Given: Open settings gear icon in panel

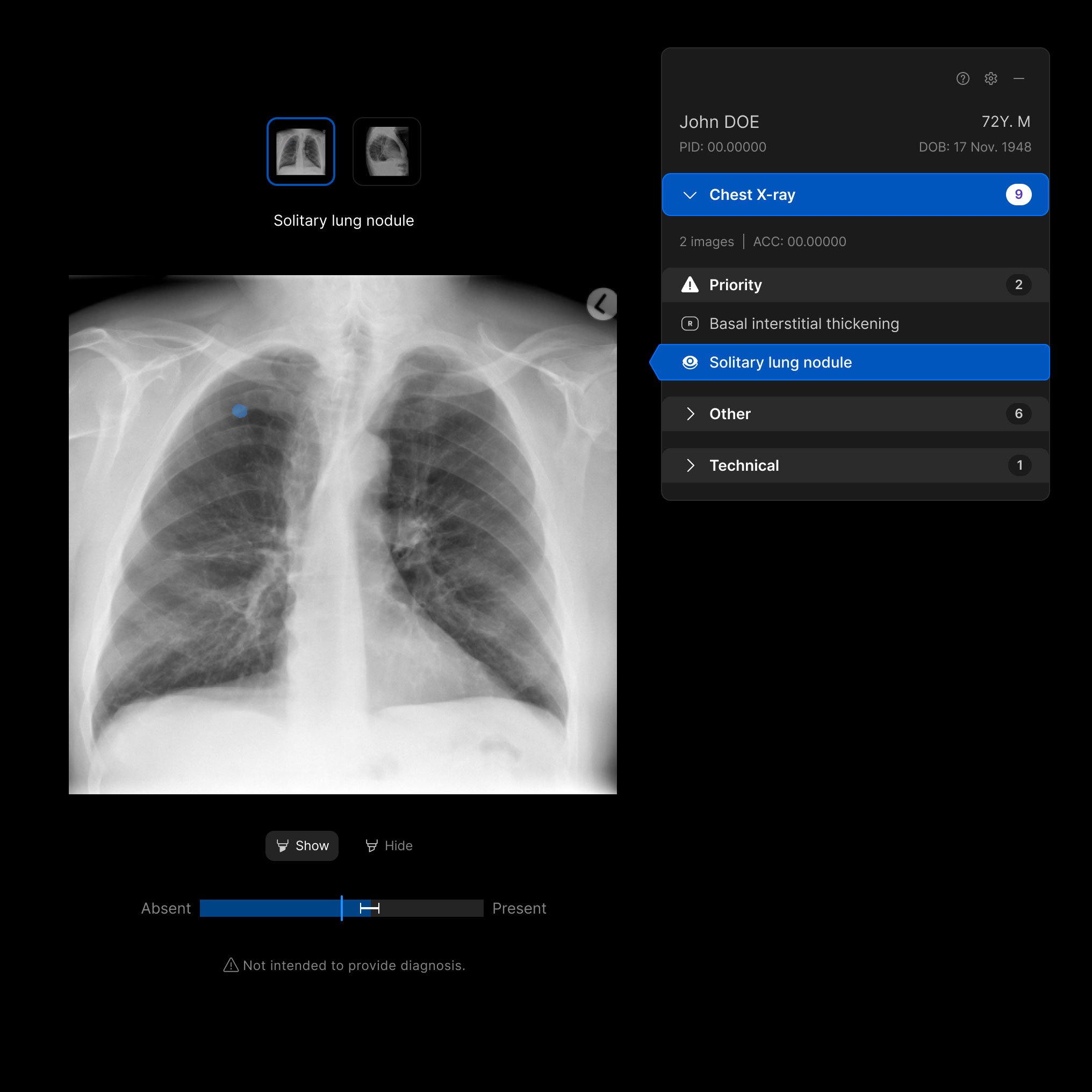Looking at the screenshot, I should click(990, 78).
